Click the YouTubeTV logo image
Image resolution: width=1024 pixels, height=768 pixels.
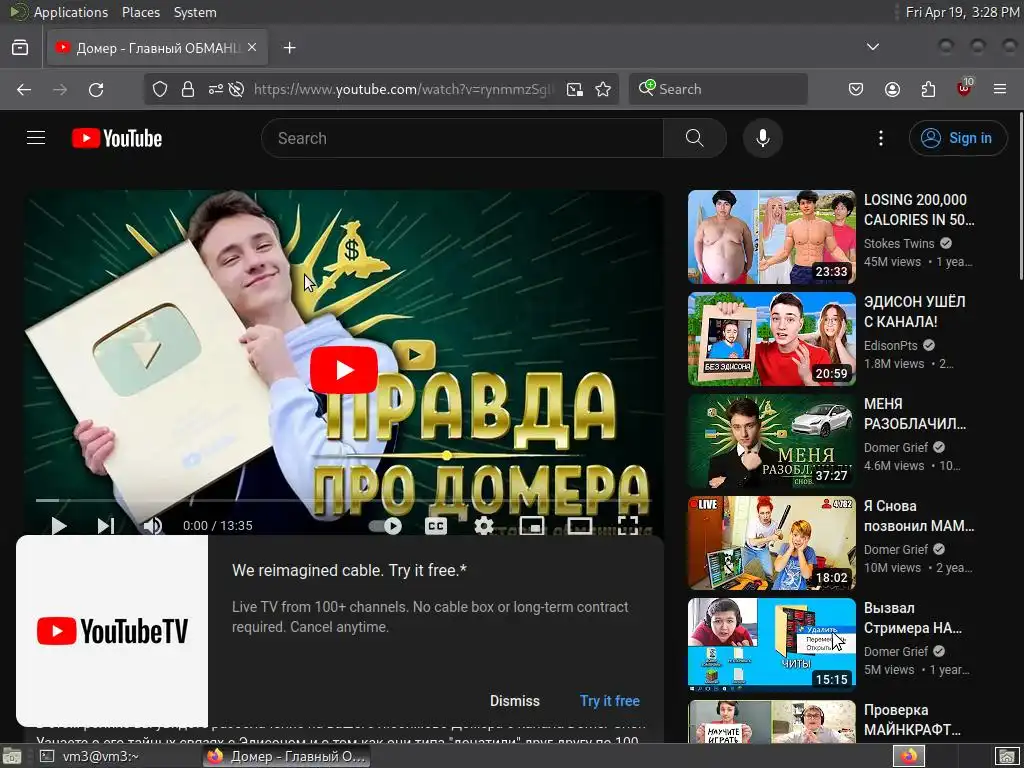tap(112, 631)
